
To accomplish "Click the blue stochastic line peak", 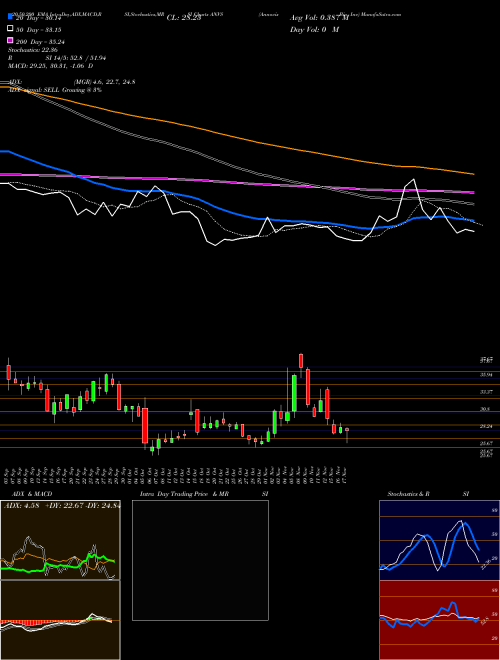I will [466, 524].
